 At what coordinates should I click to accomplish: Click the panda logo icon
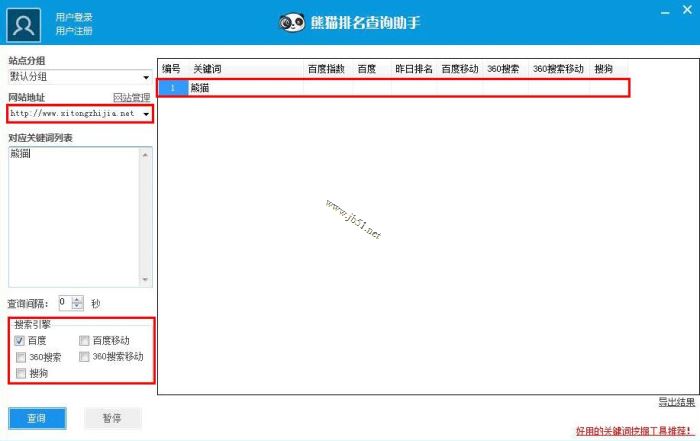pyautogui.click(x=292, y=22)
